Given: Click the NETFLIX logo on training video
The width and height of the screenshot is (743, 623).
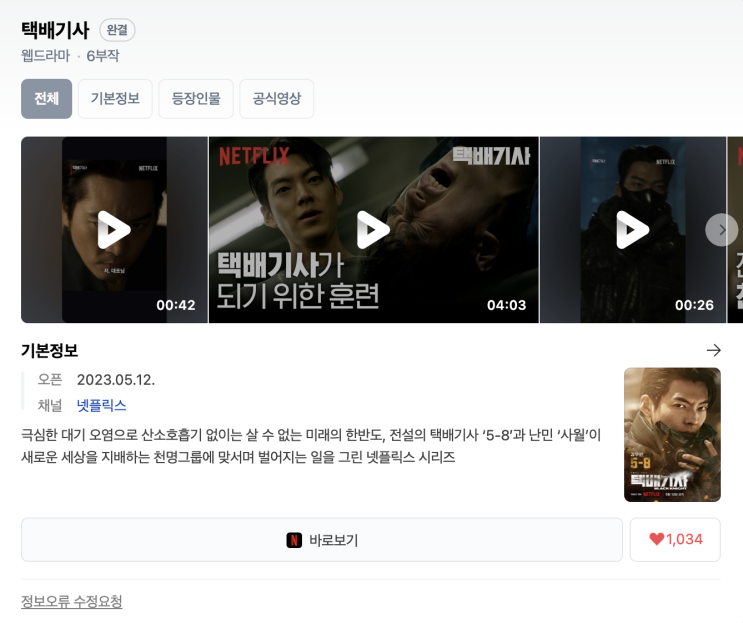Looking at the screenshot, I should [x=254, y=156].
